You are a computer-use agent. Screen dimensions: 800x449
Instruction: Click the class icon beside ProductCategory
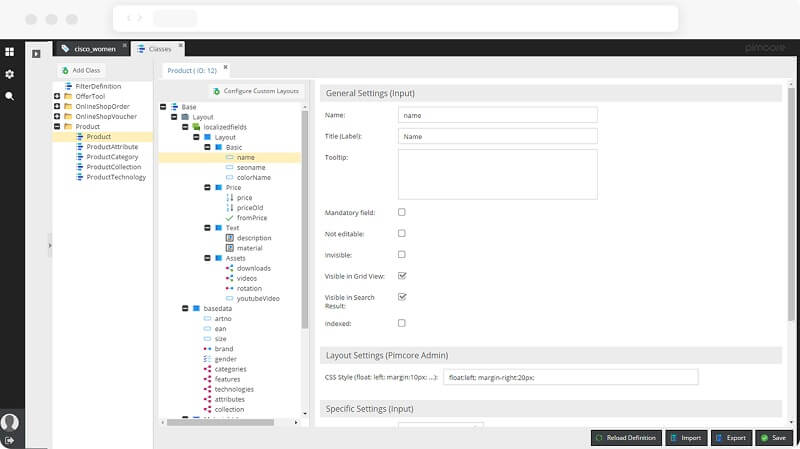coord(80,157)
